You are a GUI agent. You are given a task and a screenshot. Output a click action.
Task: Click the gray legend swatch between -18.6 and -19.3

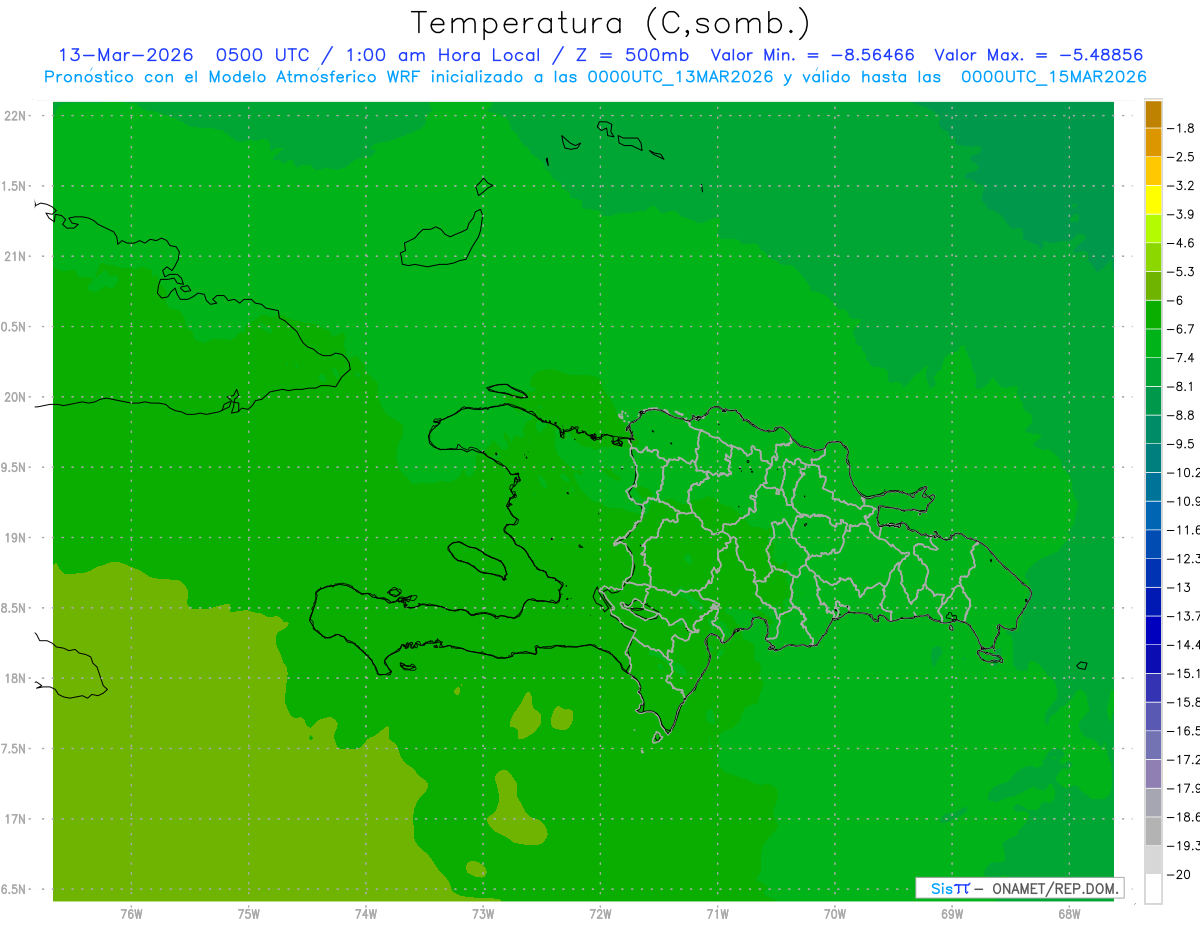tap(1153, 831)
